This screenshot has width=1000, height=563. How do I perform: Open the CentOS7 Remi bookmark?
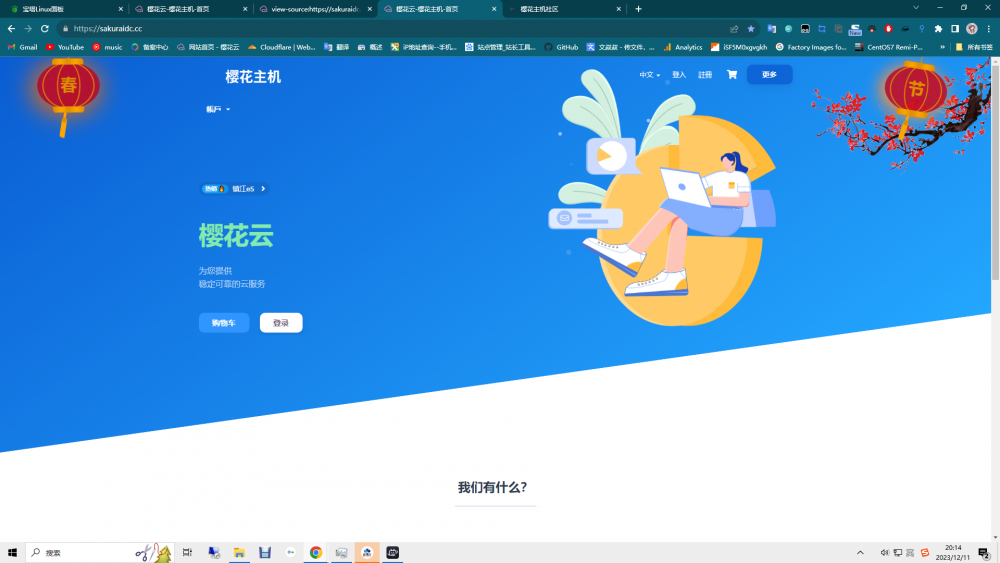(888, 47)
